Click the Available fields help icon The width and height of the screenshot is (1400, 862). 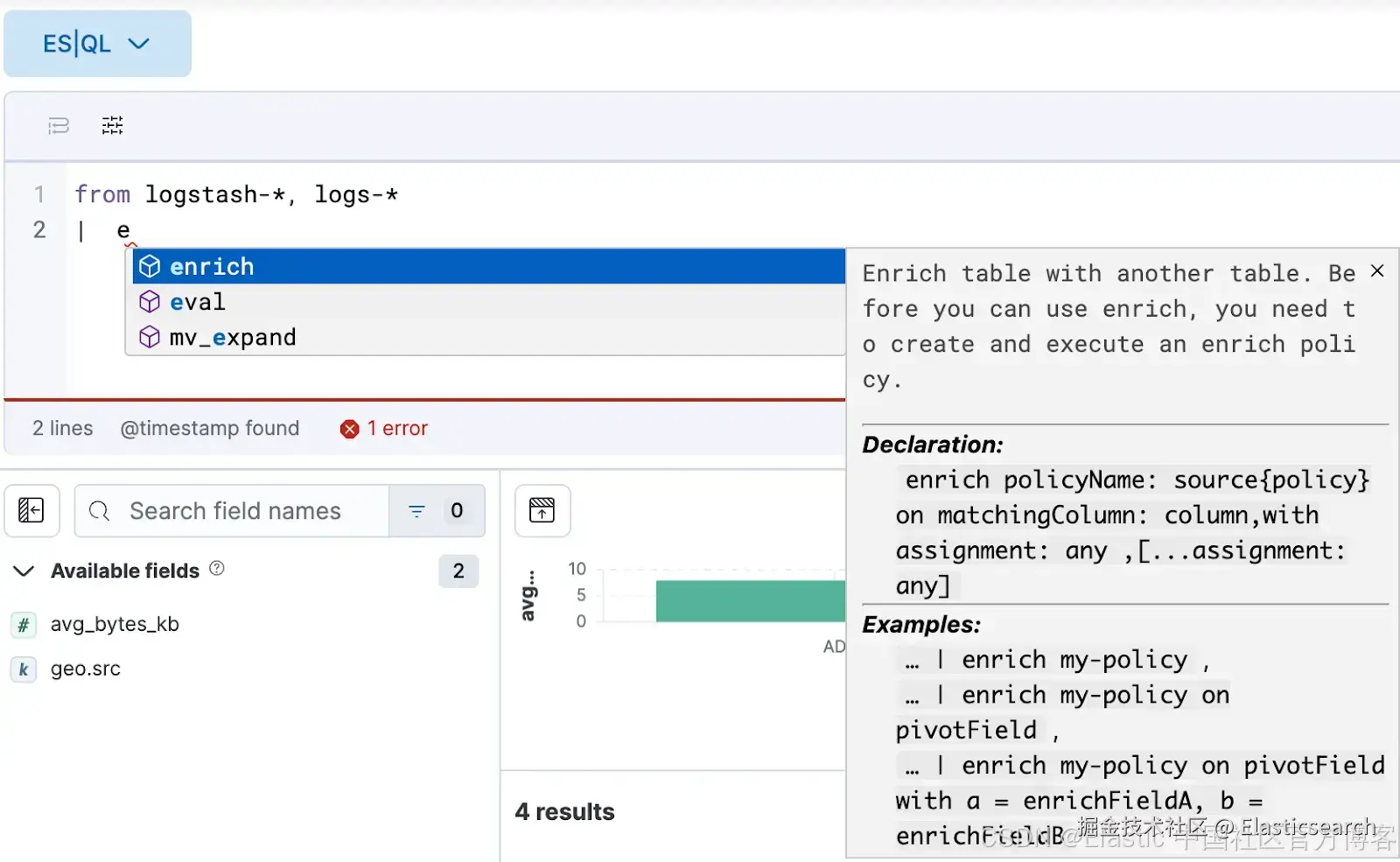tap(217, 569)
